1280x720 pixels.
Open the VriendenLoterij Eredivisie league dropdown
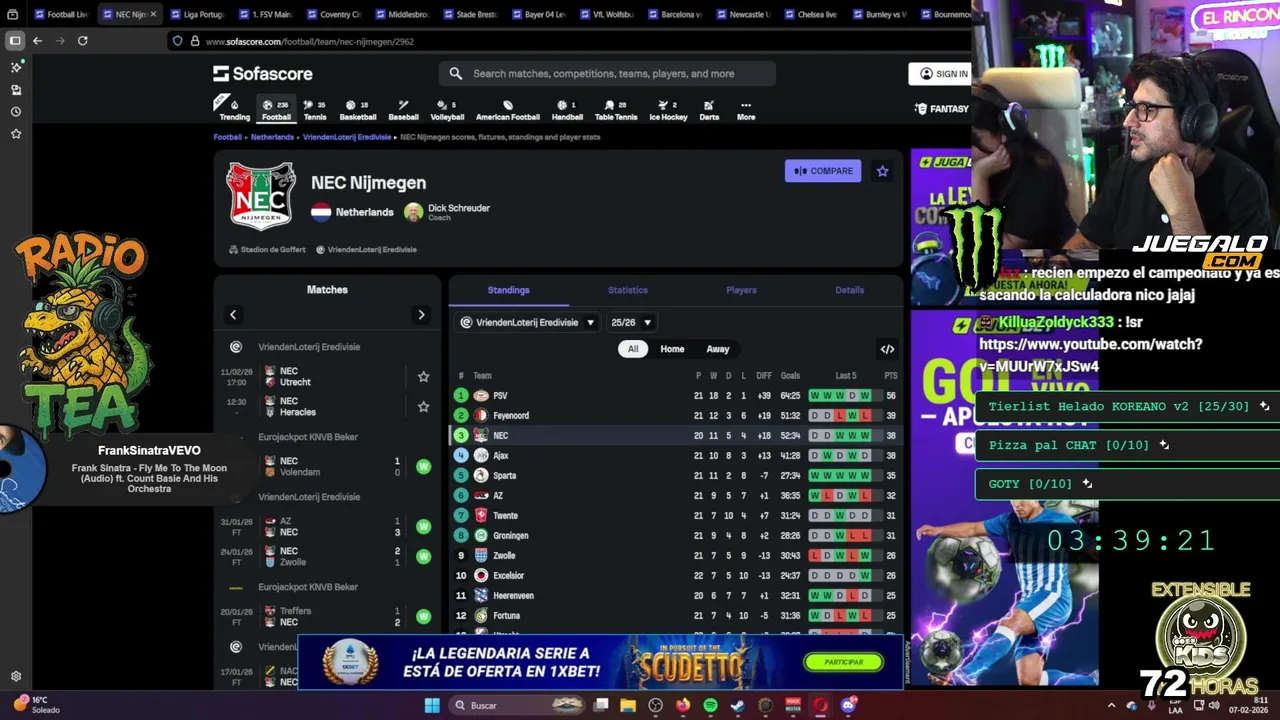[x=528, y=322]
